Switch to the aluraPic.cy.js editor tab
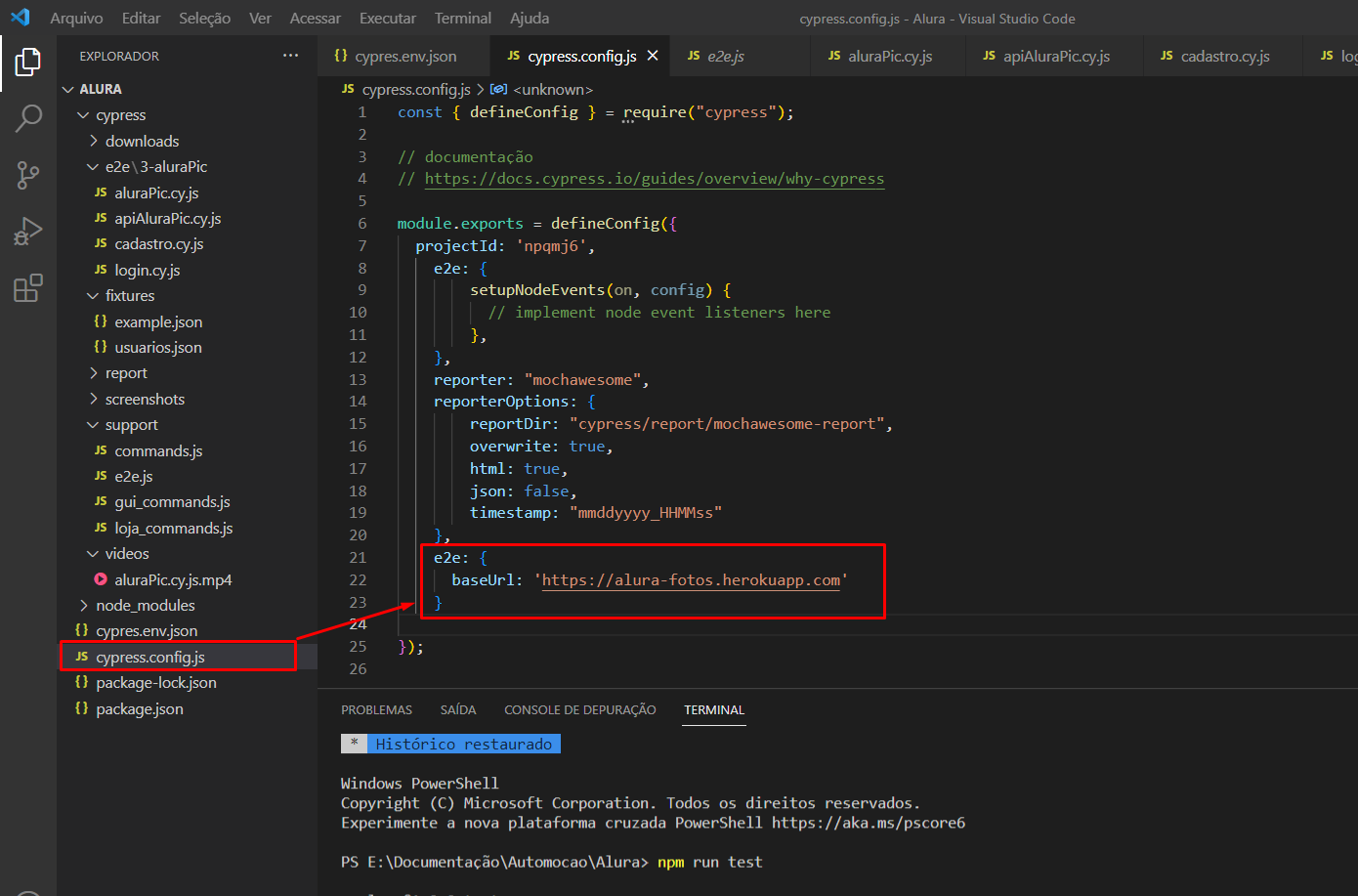 [x=890, y=56]
